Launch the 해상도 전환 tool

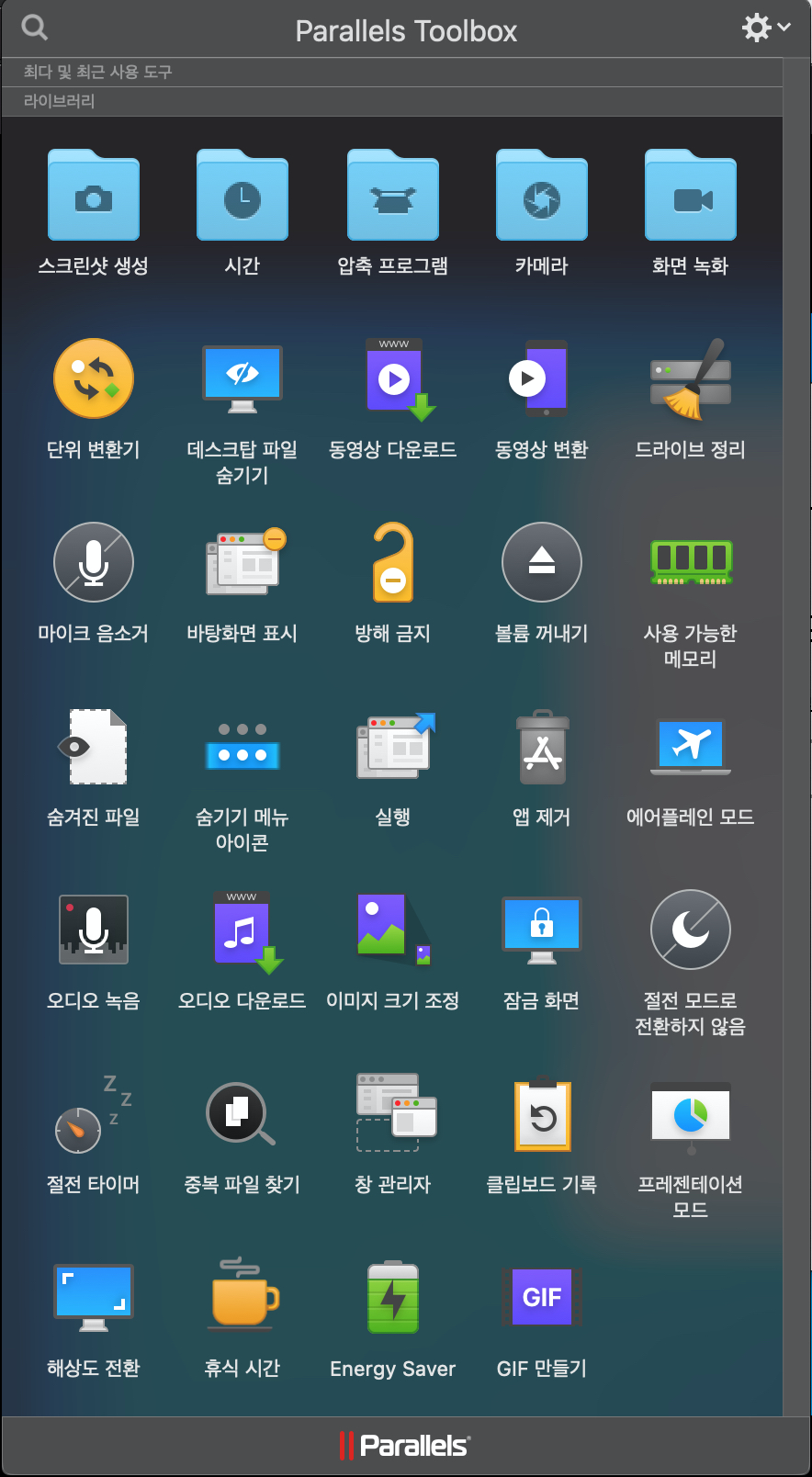pos(94,1297)
